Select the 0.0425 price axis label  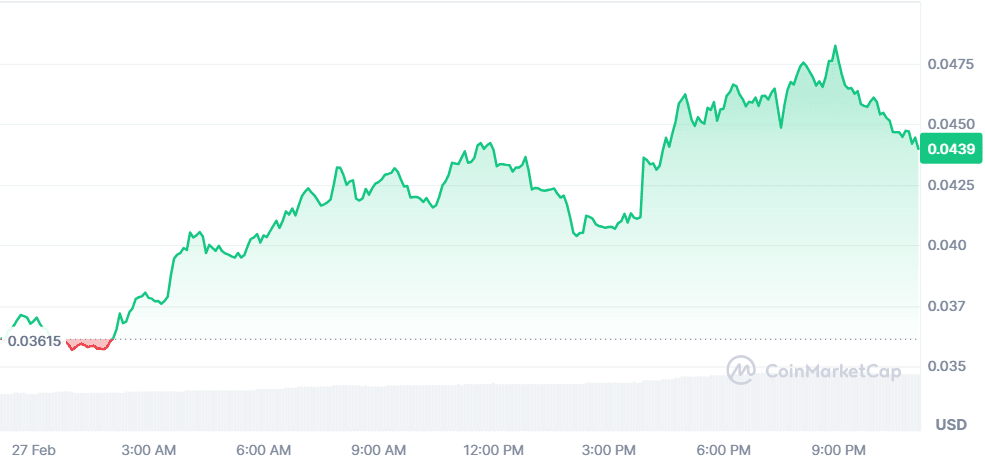click(950, 186)
